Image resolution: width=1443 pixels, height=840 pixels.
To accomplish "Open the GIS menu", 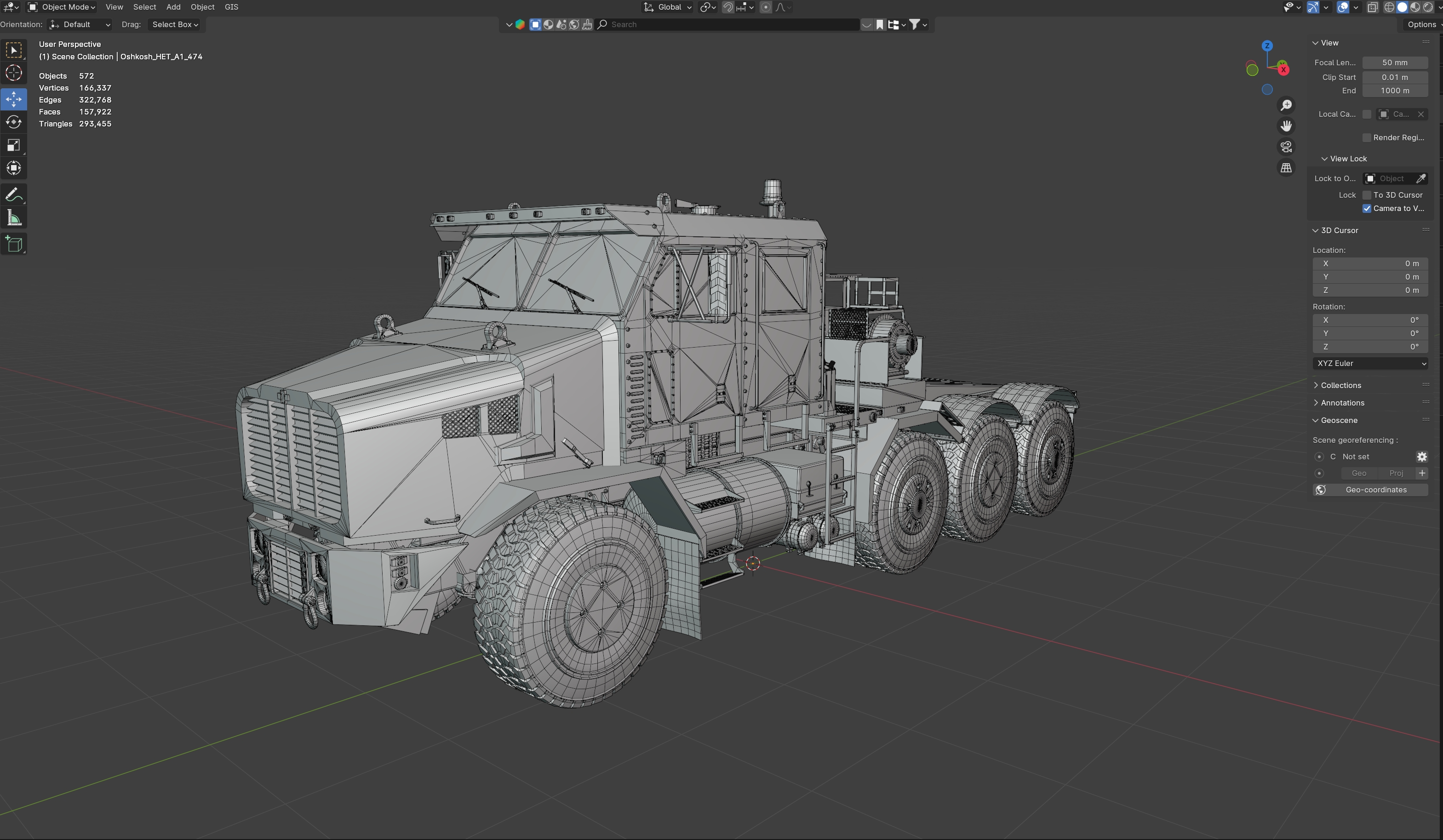I will 231,7.
